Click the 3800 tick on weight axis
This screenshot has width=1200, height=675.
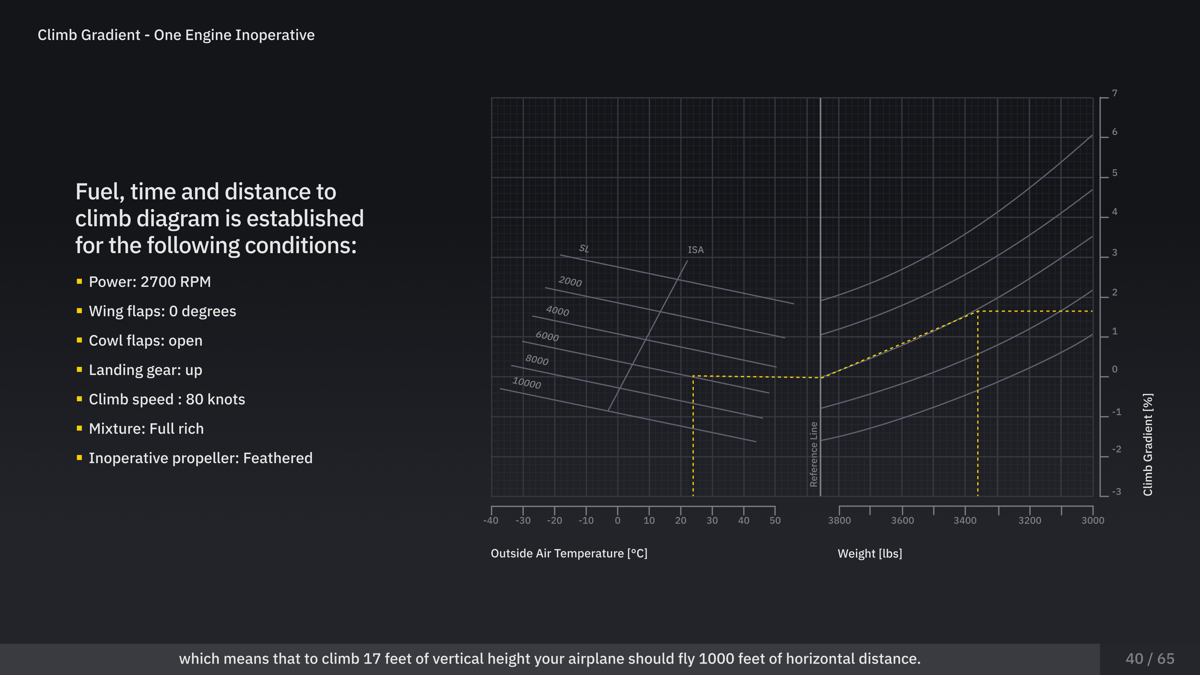pos(839,520)
